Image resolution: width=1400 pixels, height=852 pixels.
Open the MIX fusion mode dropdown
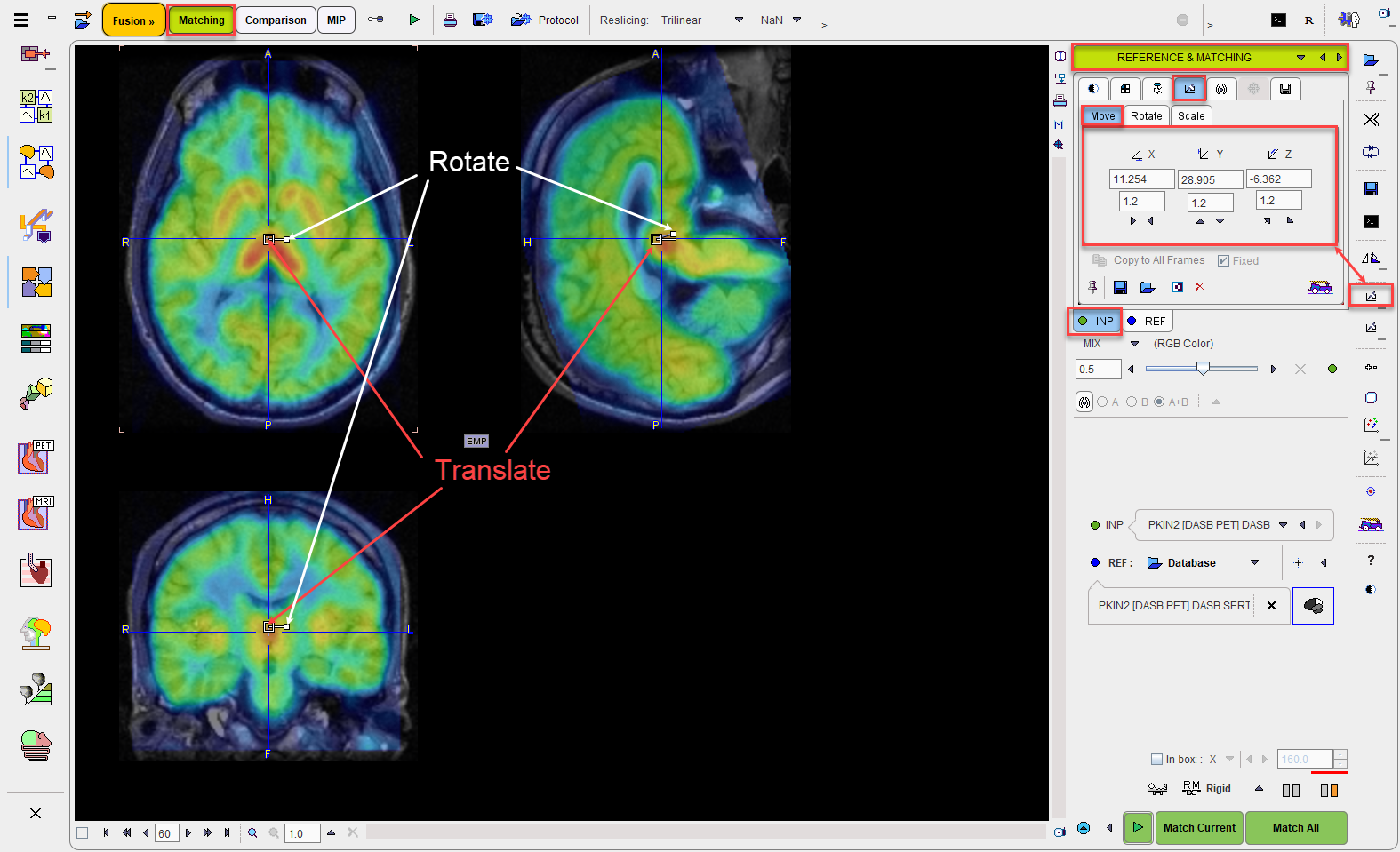coord(1134,344)
